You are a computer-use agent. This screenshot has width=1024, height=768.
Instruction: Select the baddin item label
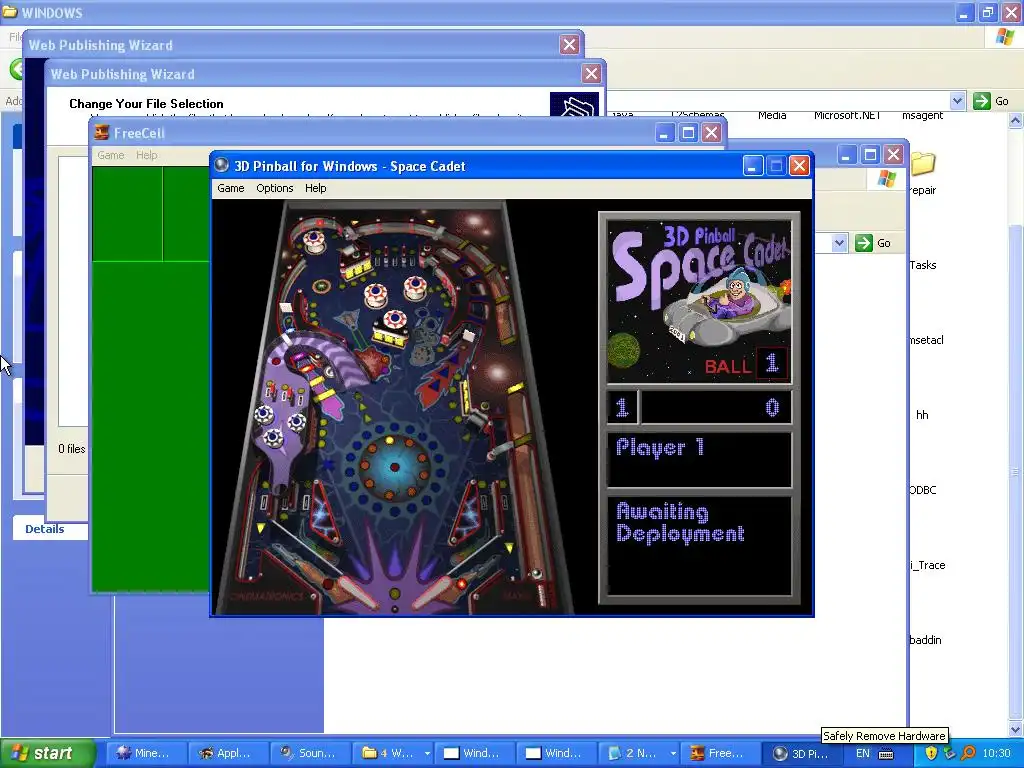point(925,640)
